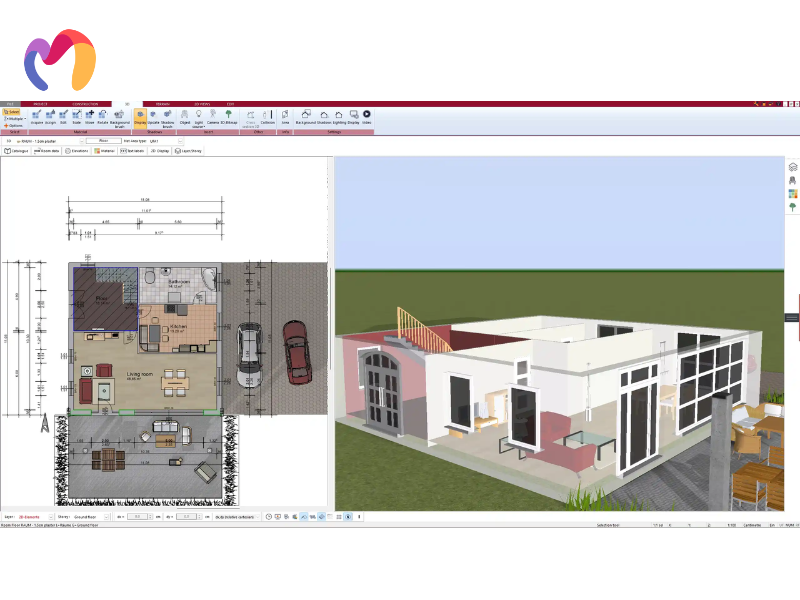
Task: Click the Catalogue button
Action: 18,151
